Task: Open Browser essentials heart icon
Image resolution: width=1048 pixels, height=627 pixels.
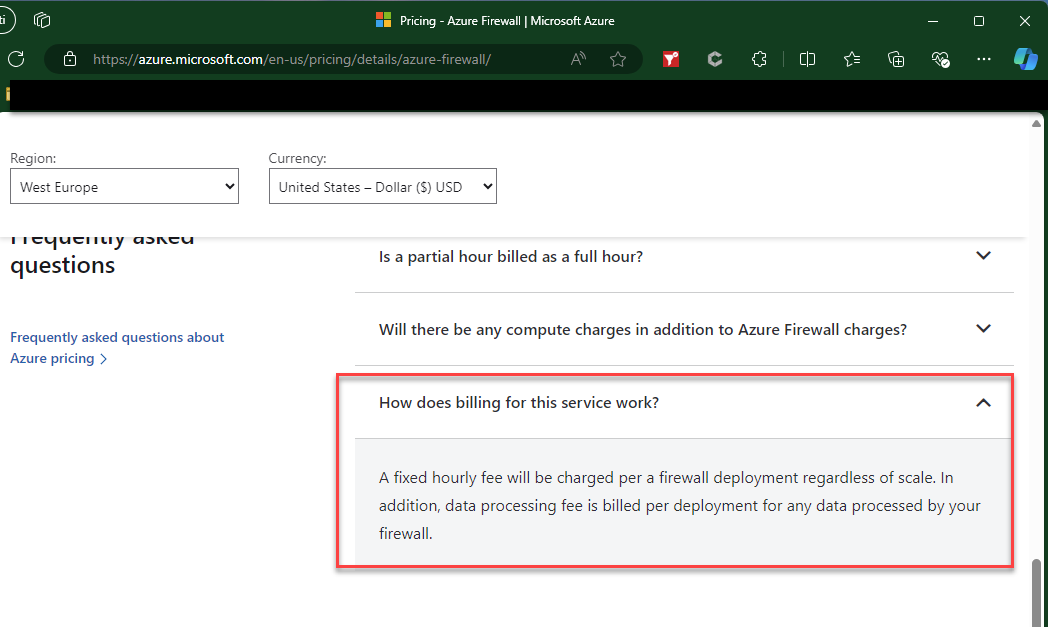Action: [x=940, y=59]
